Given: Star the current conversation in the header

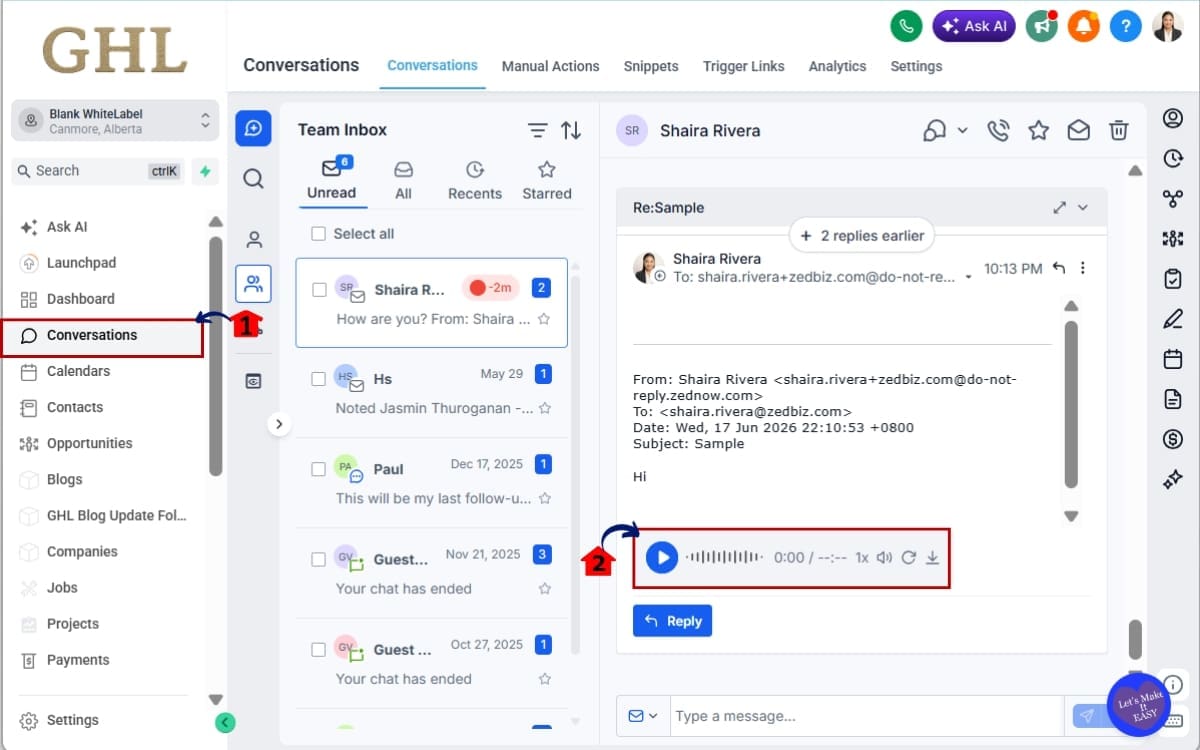Looking at the screenshot, I should (1039, 130).
